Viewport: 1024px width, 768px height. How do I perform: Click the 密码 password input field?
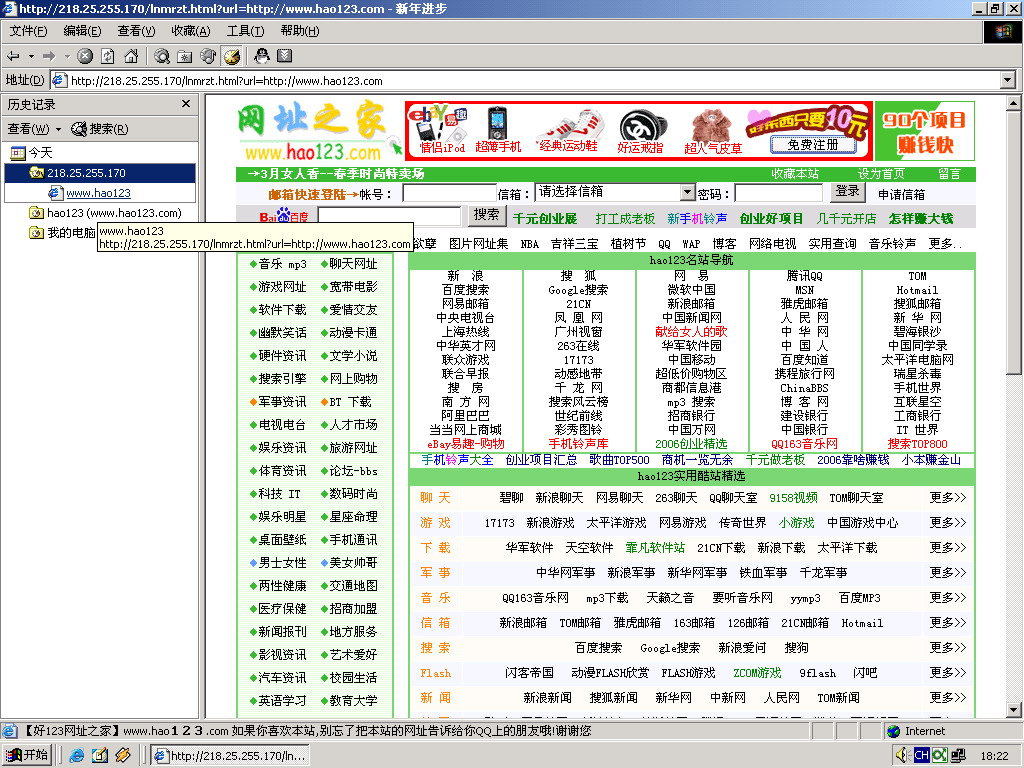(778, 193)
